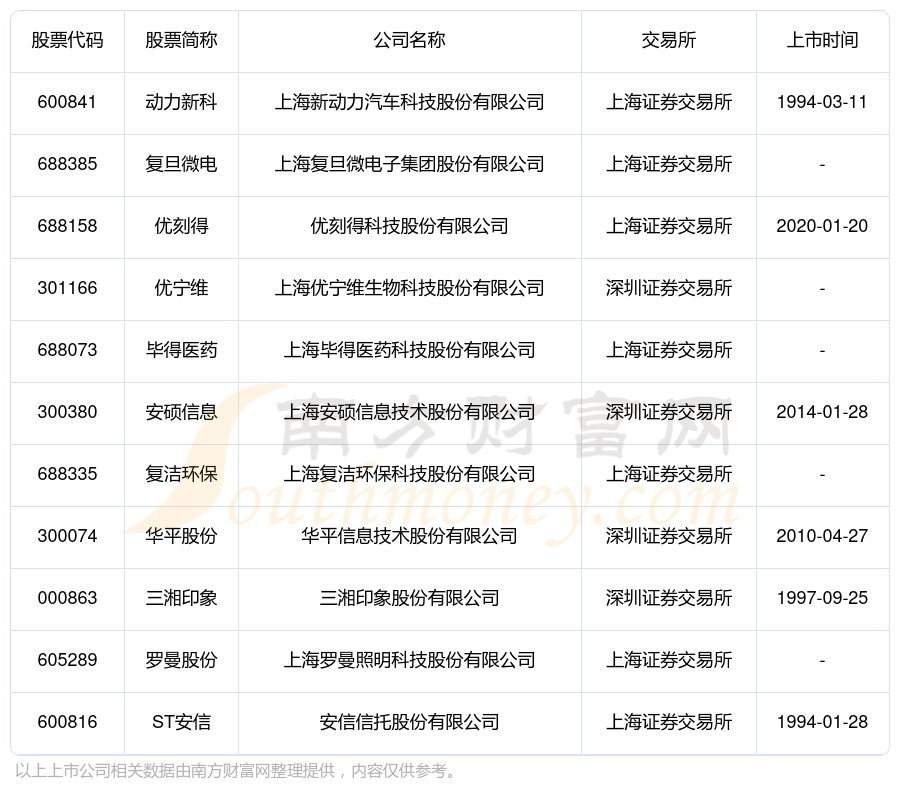The image size is (900, 800).
Task: Click company 安信信托股份有限公司
Action: coord(409,722)
